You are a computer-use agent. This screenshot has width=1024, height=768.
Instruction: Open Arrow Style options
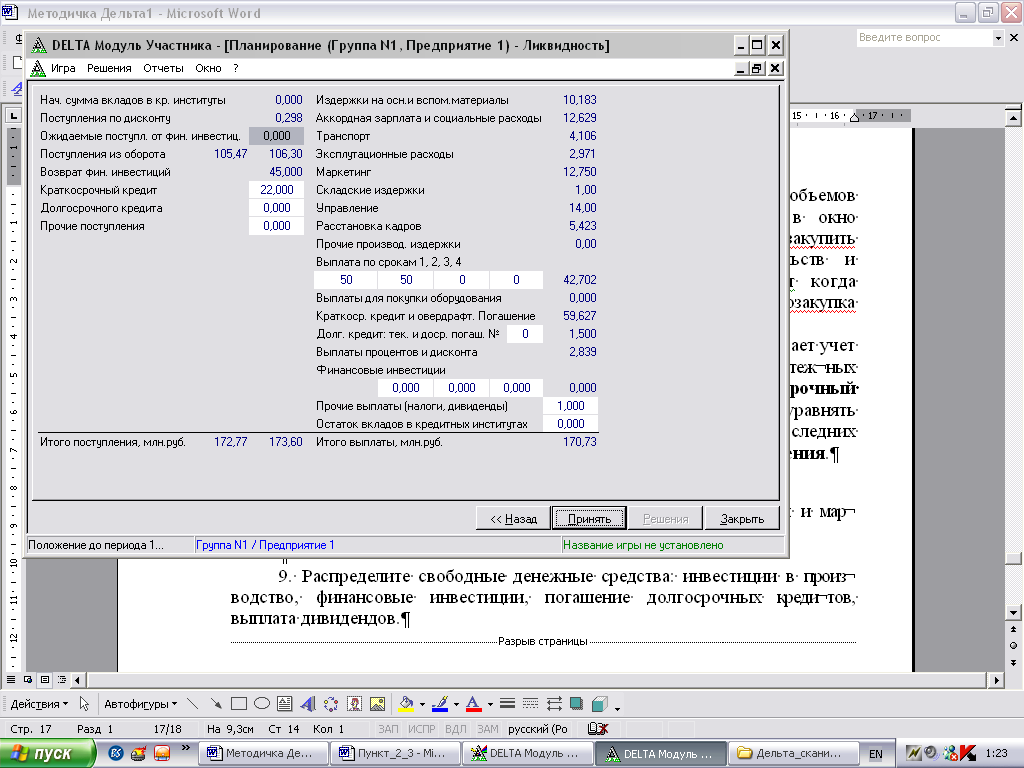click(x=554, y=704)
